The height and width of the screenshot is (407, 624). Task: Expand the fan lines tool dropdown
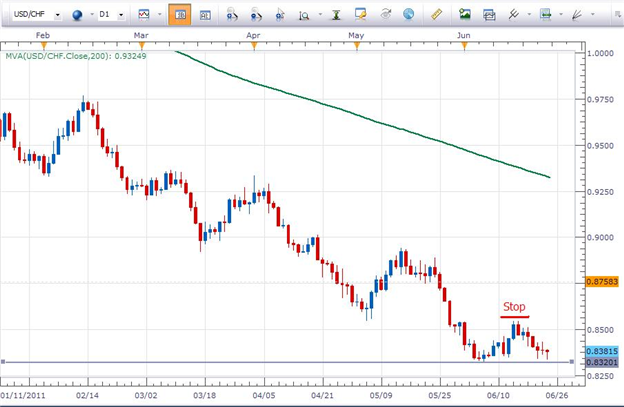(x=593, y=15)
